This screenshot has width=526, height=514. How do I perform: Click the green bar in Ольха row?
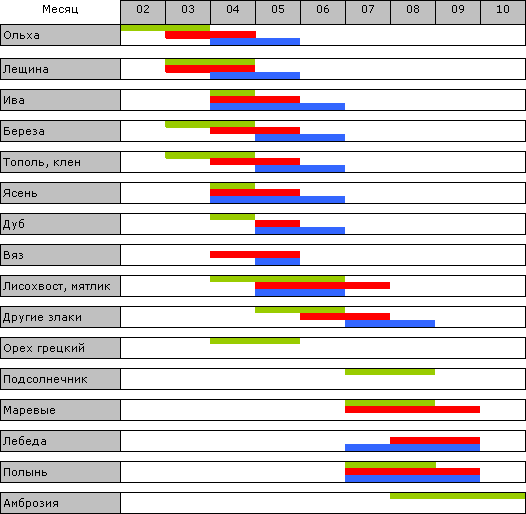click(x=165, y=28)
